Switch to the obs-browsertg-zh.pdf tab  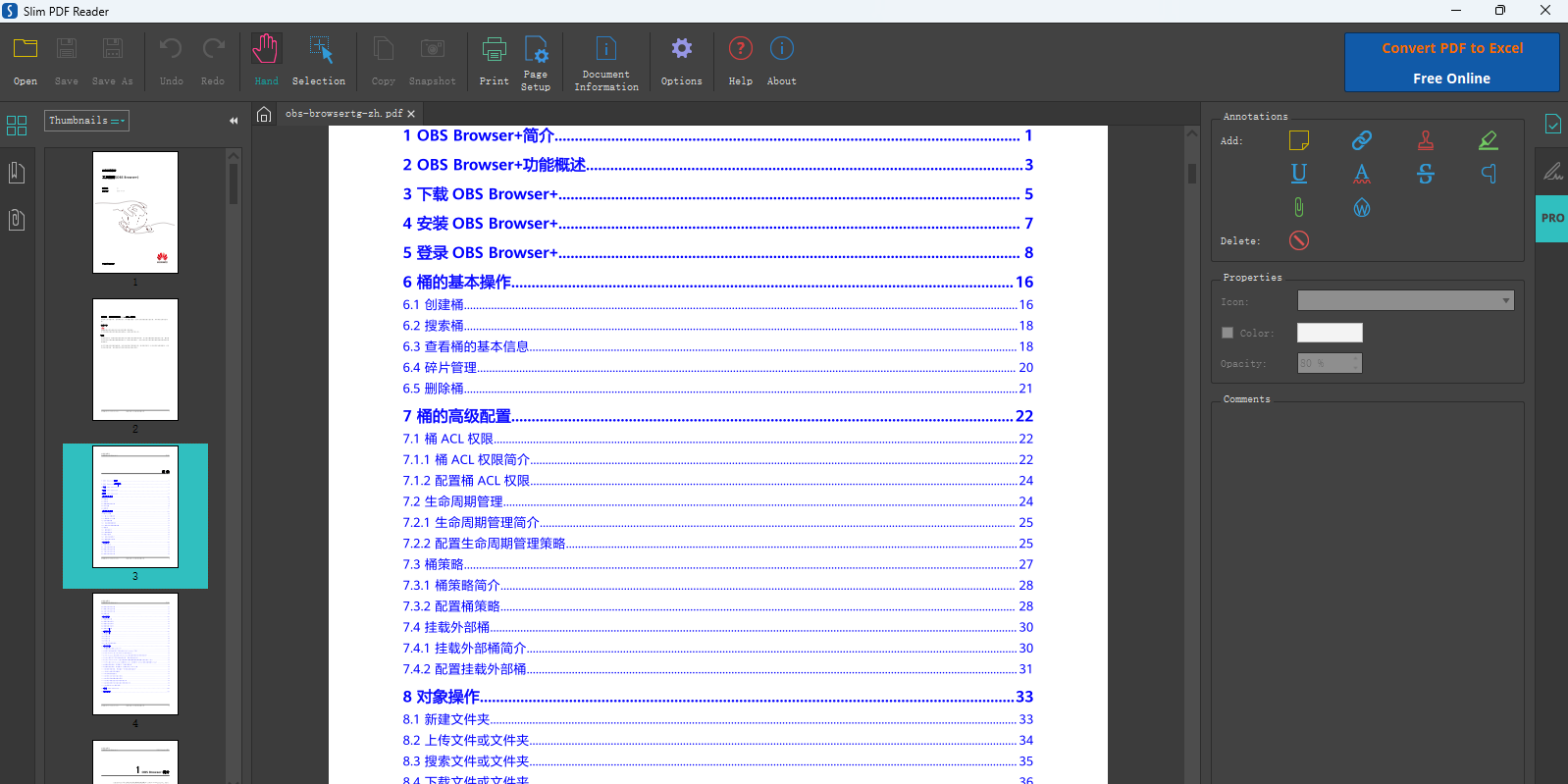[343, 114]
